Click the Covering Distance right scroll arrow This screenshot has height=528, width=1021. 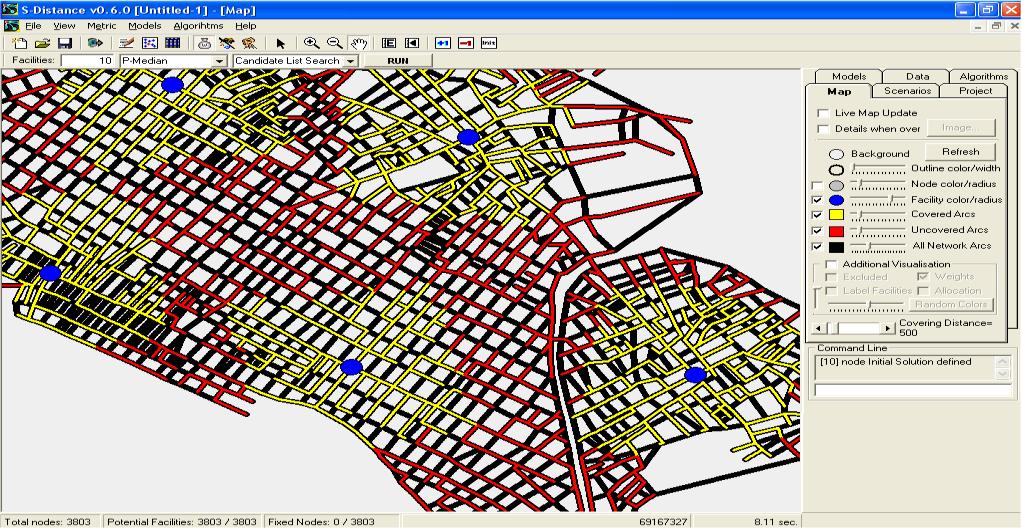(888, 328)
